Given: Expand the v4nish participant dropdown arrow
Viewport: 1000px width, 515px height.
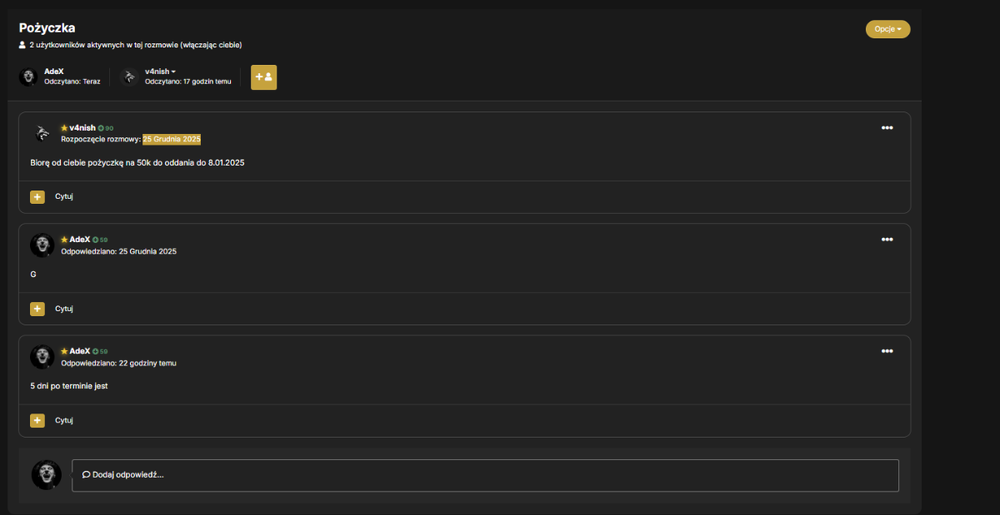Looking at the screenshot, I should click(173, 71).
